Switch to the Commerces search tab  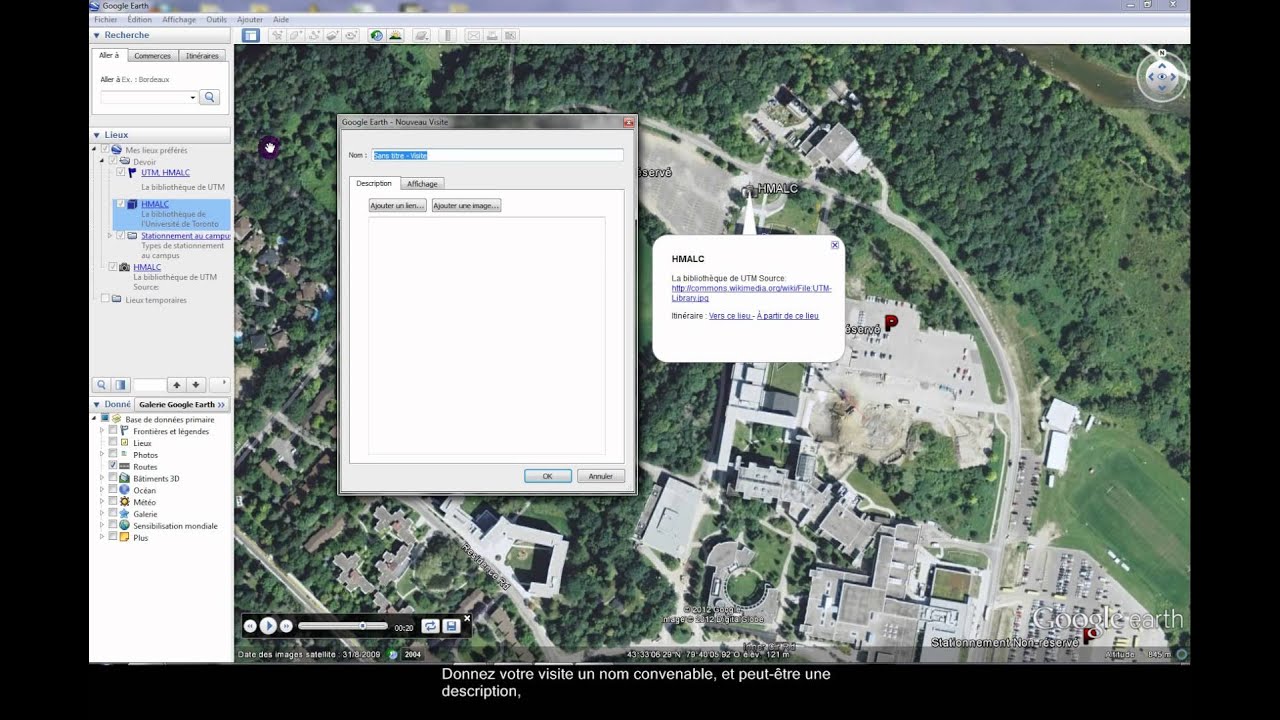152,56
